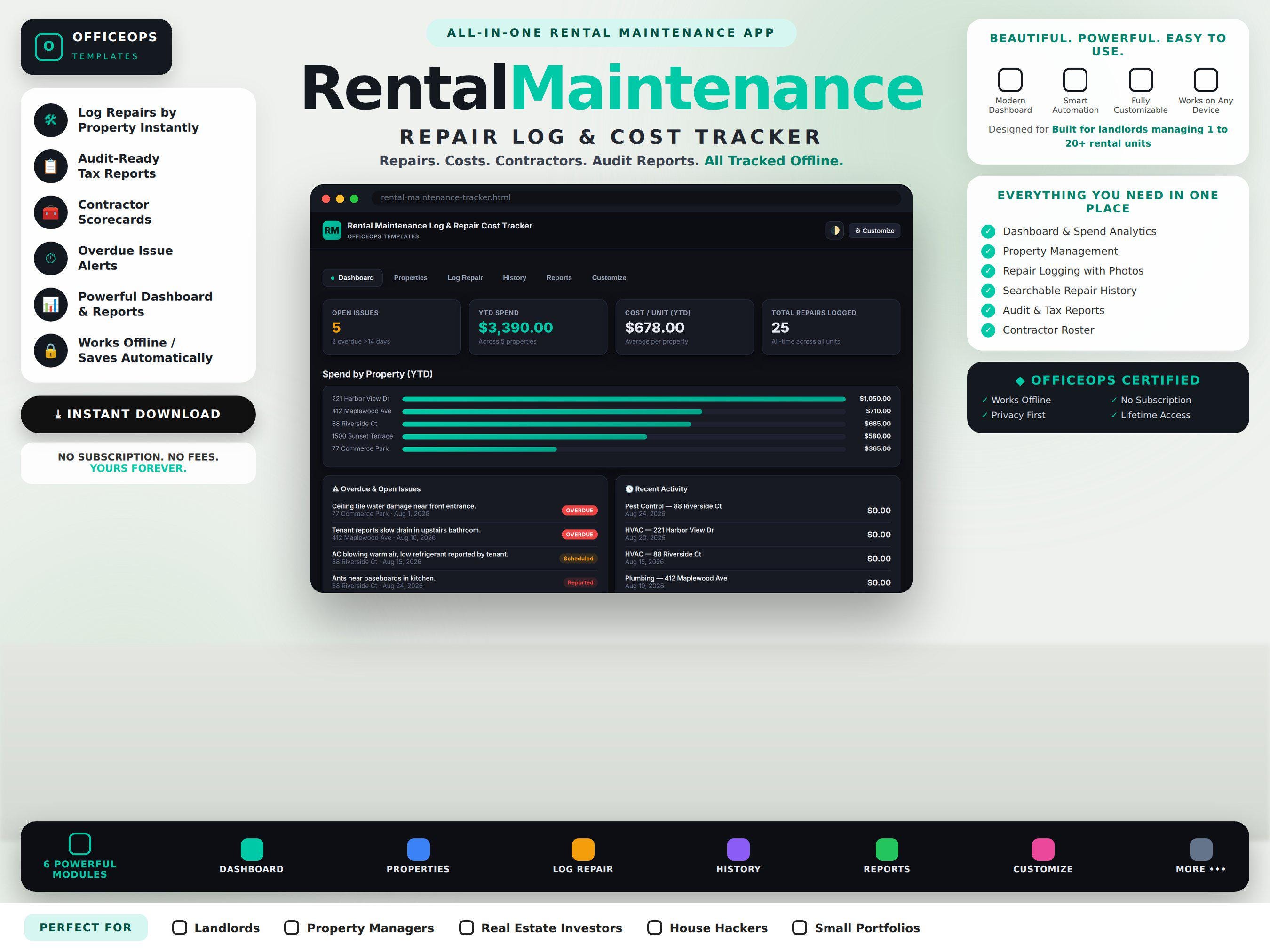Open the Log Repair tab
This screenshot has width=1270, height=952.
[x=465, y=278]
